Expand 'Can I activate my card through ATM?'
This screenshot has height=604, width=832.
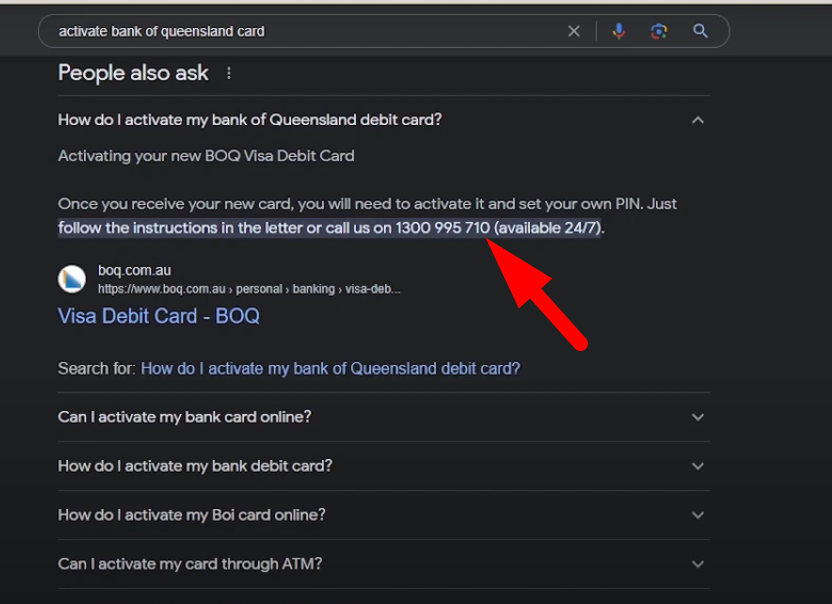tap(384, 564)
